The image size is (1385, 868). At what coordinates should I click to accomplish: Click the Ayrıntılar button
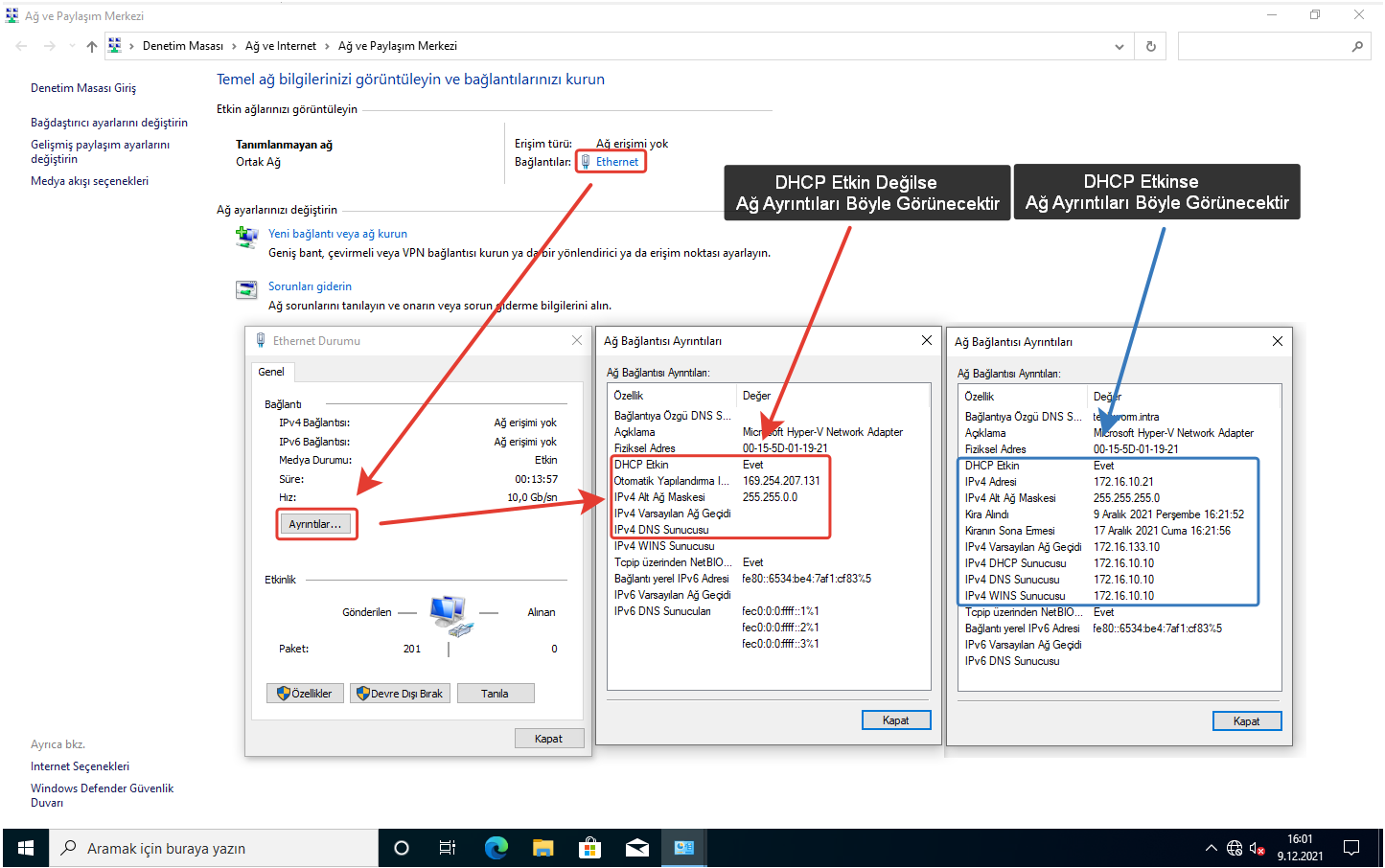(315, 524)
